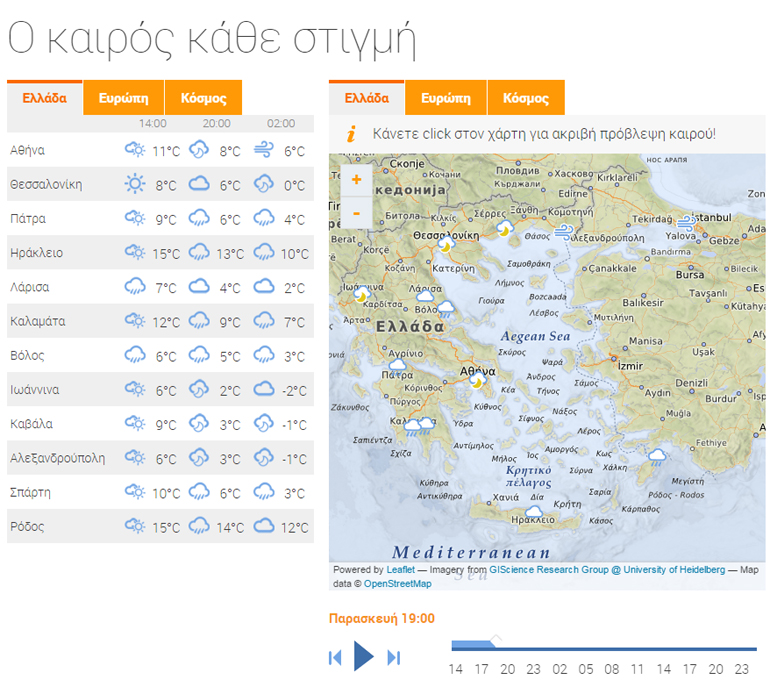The height and width of the screenshot is (687, 770).
Task: Open the OpenStreetMap attribution link
Action: (397, 583)
